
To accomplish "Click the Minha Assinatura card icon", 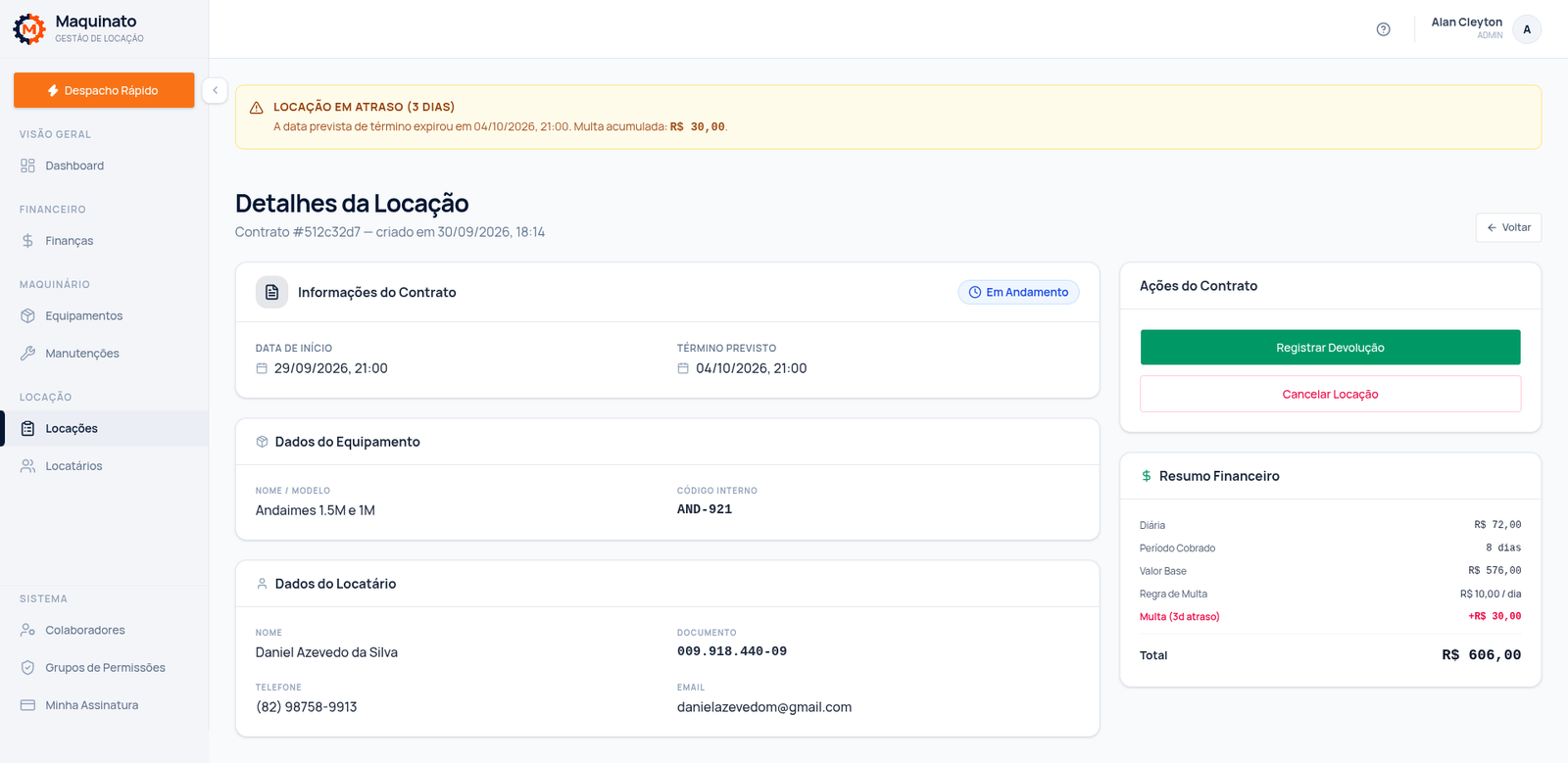I will pos(27,705).
